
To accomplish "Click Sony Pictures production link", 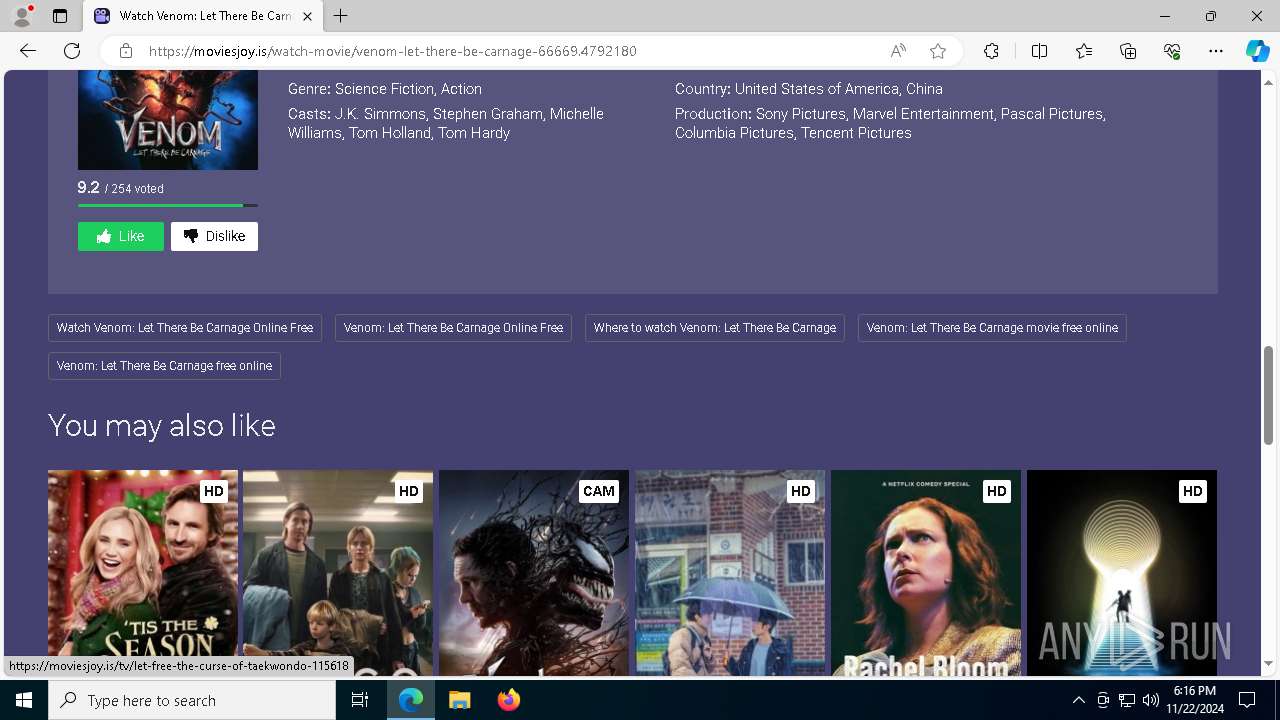I will 800,114.
